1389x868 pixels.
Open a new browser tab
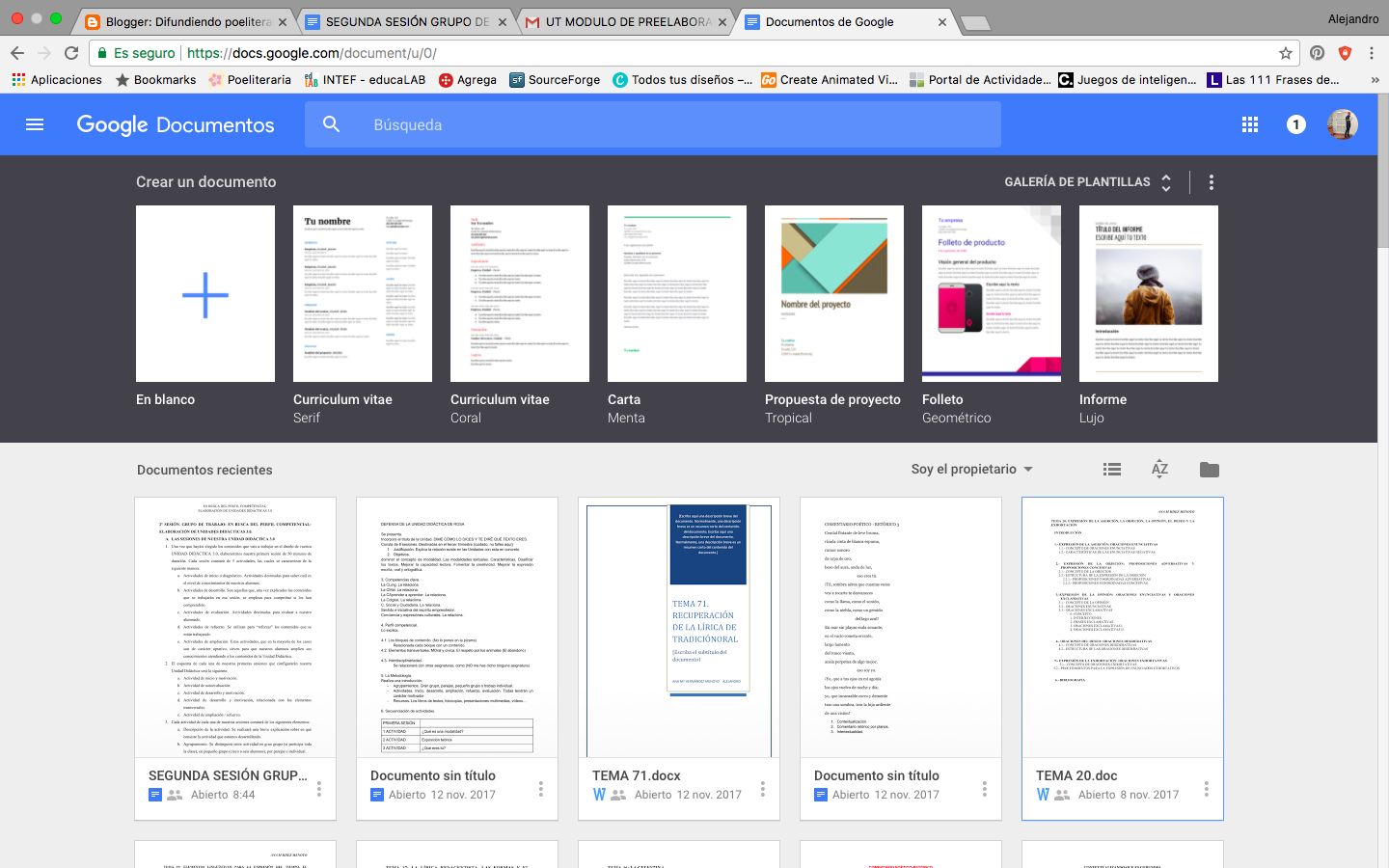pyautogui.click(x=975, y=22)
